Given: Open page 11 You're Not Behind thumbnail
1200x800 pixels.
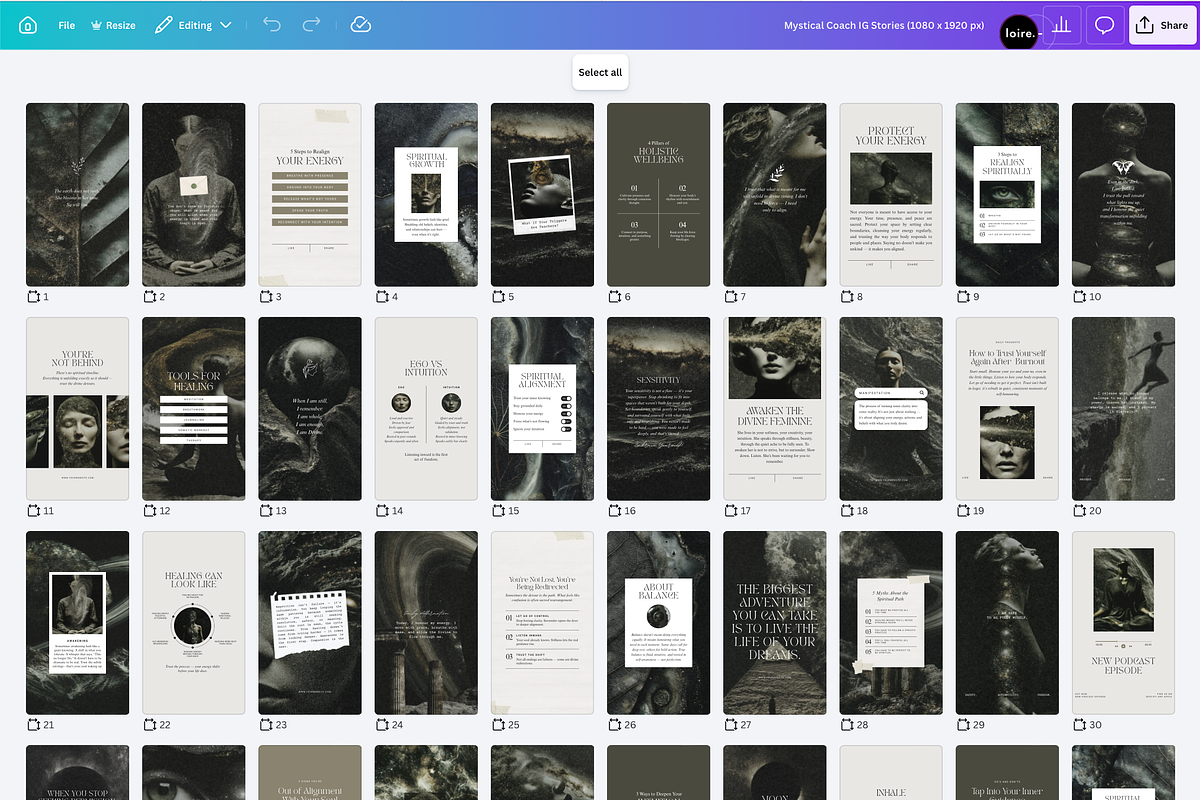Looking at the screenshot, I should [x=77, y=408].
